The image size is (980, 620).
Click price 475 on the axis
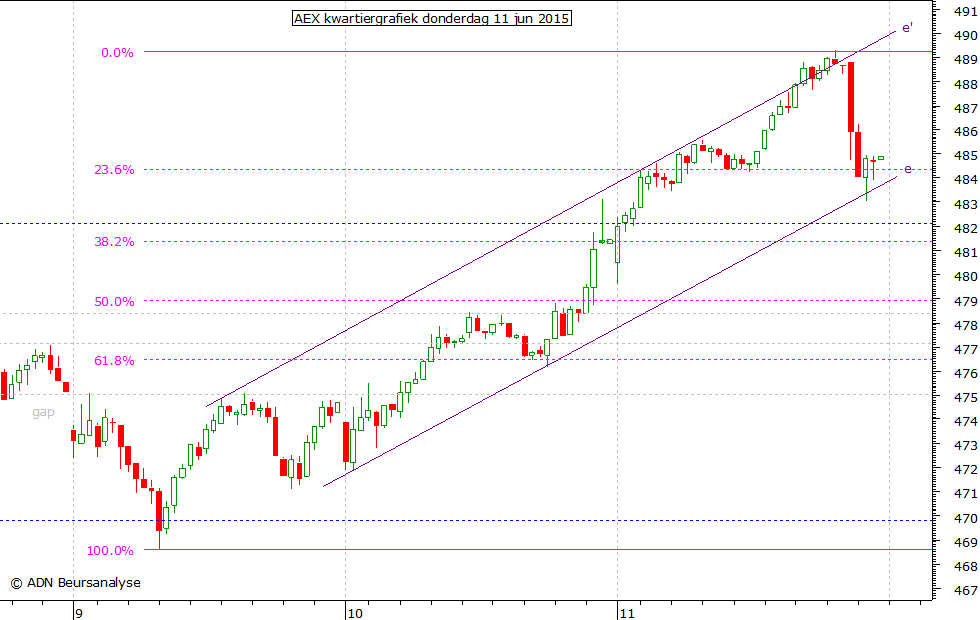(966, 397)
